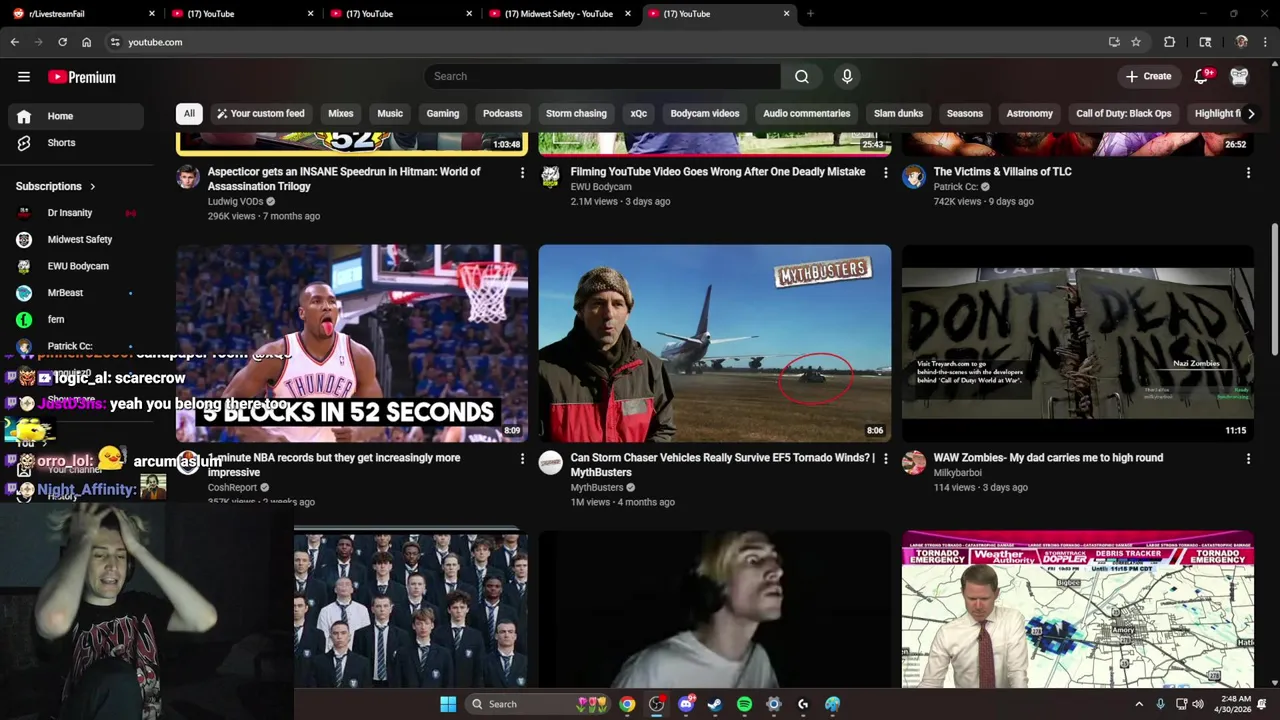The width and height of the screenshot is (1280, 720).
Task: Open EWU Bodycam subscription channel
Action: (76, 266)
